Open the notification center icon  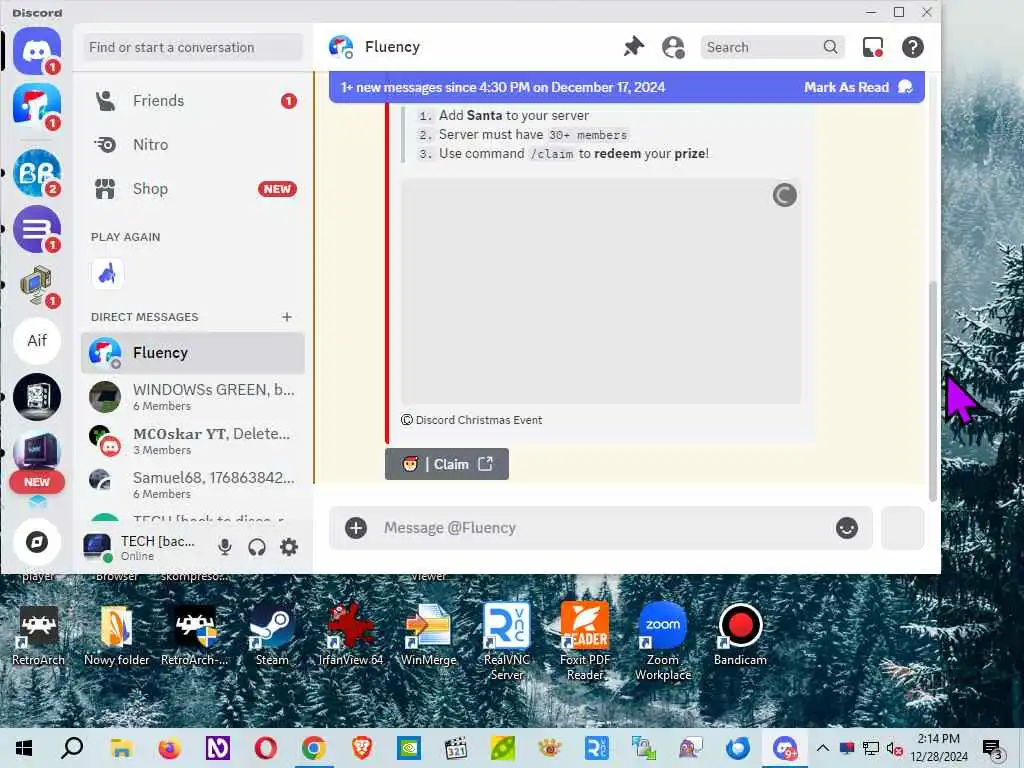[x=993, y=749]
